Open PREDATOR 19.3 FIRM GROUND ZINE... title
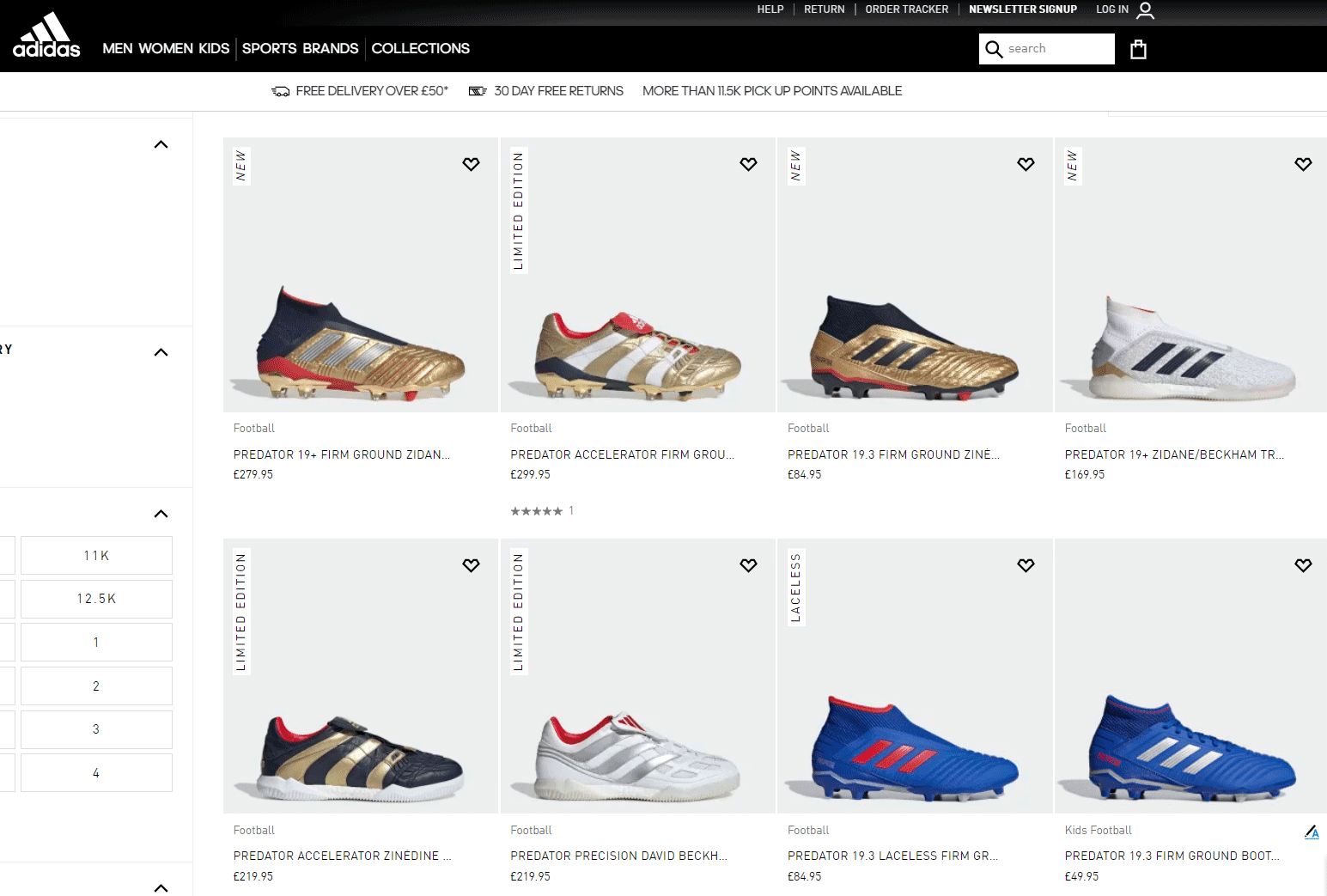Viewport: 1327px width, 896px height. tap(894, 454)
